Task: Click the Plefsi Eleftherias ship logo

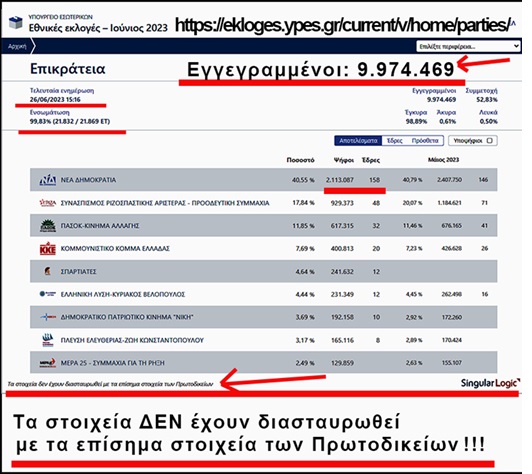Action: pyautogui.click(x=48, y=340)
